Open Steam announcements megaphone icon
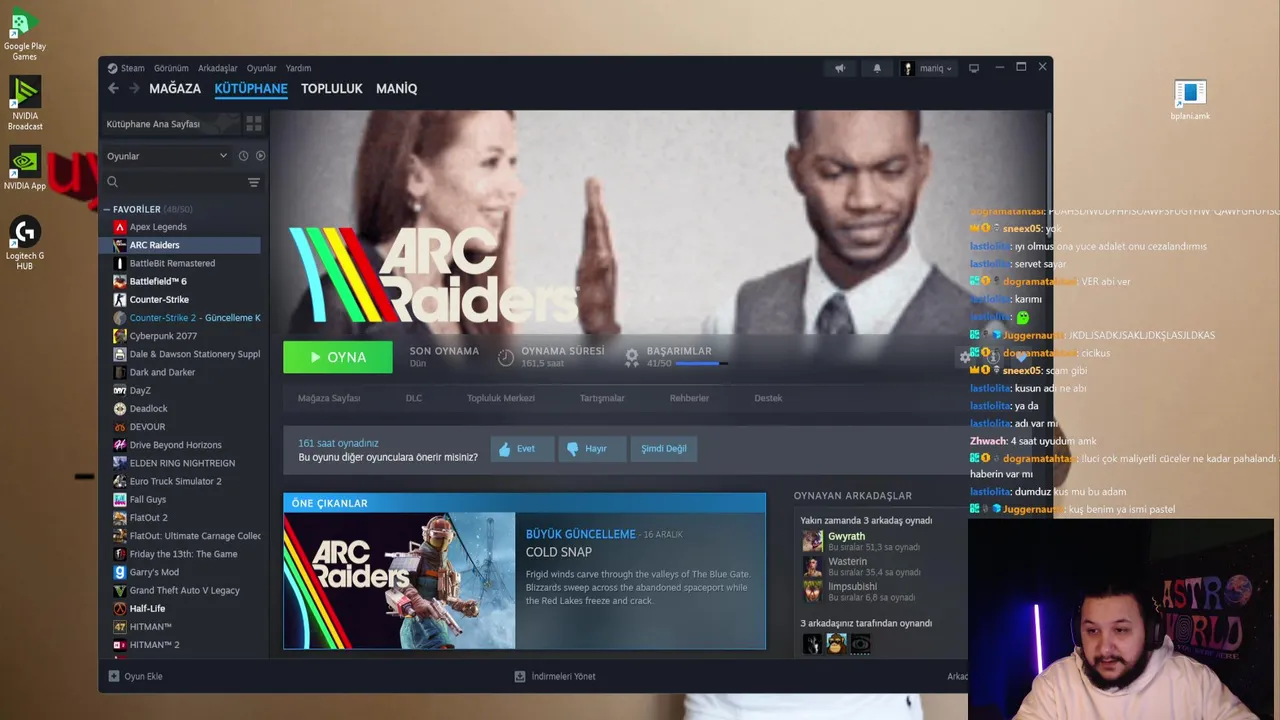The width and height of the screenshot is (1280, 720). click(x=840, y=68)
